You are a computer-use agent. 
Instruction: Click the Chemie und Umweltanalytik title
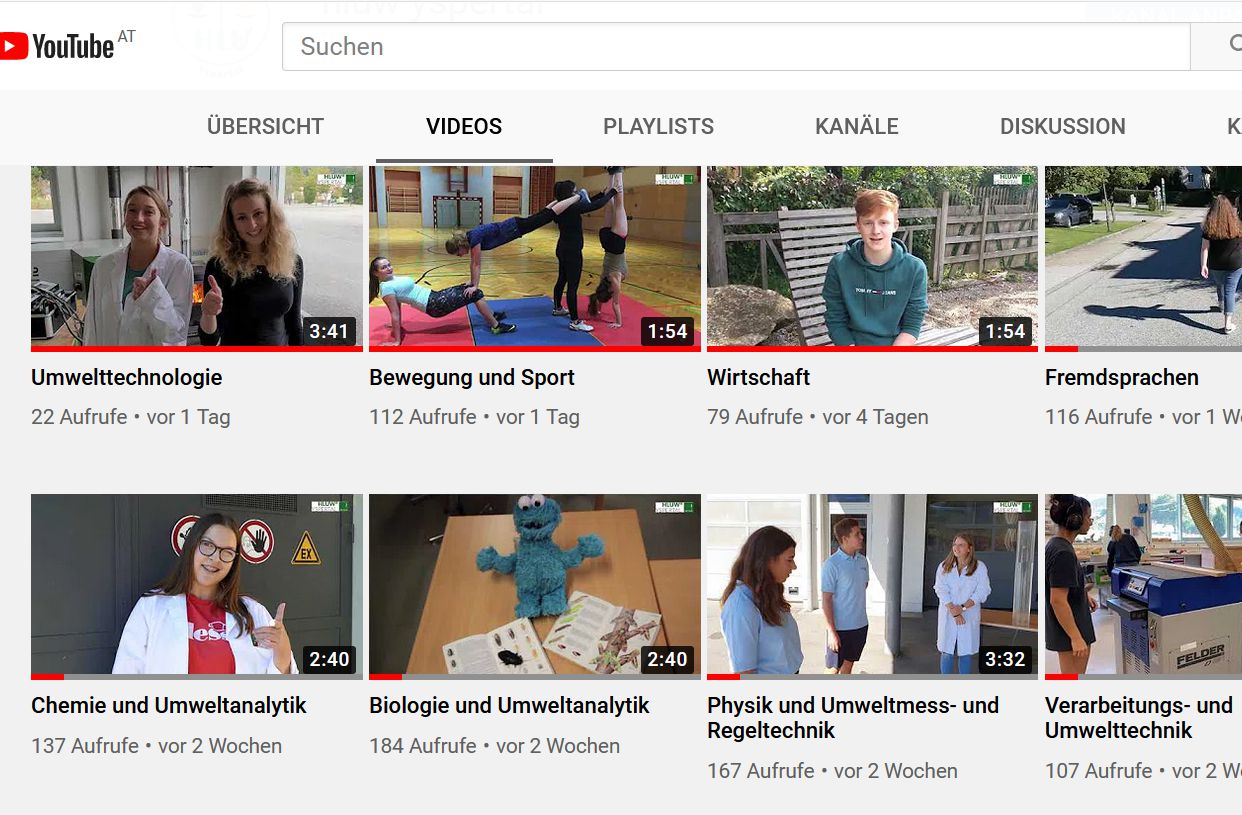(169, 706)
